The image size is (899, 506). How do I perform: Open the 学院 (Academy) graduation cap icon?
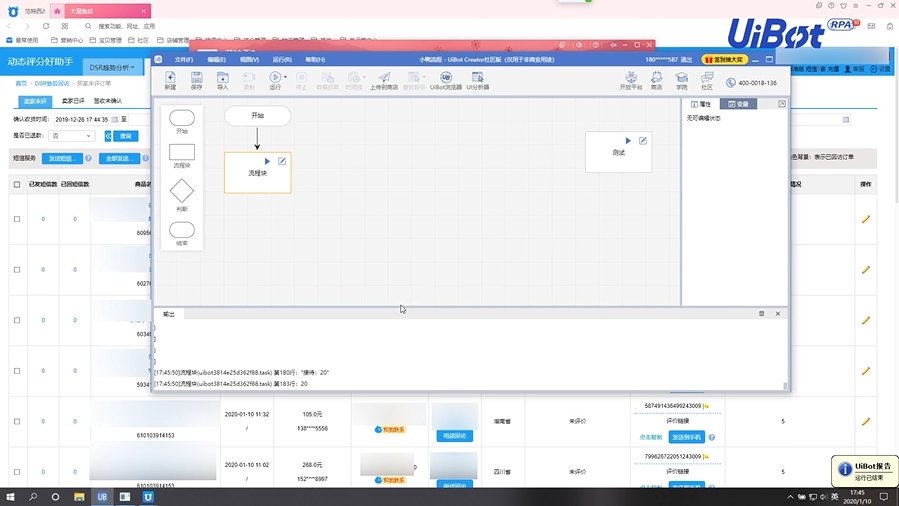681,80
